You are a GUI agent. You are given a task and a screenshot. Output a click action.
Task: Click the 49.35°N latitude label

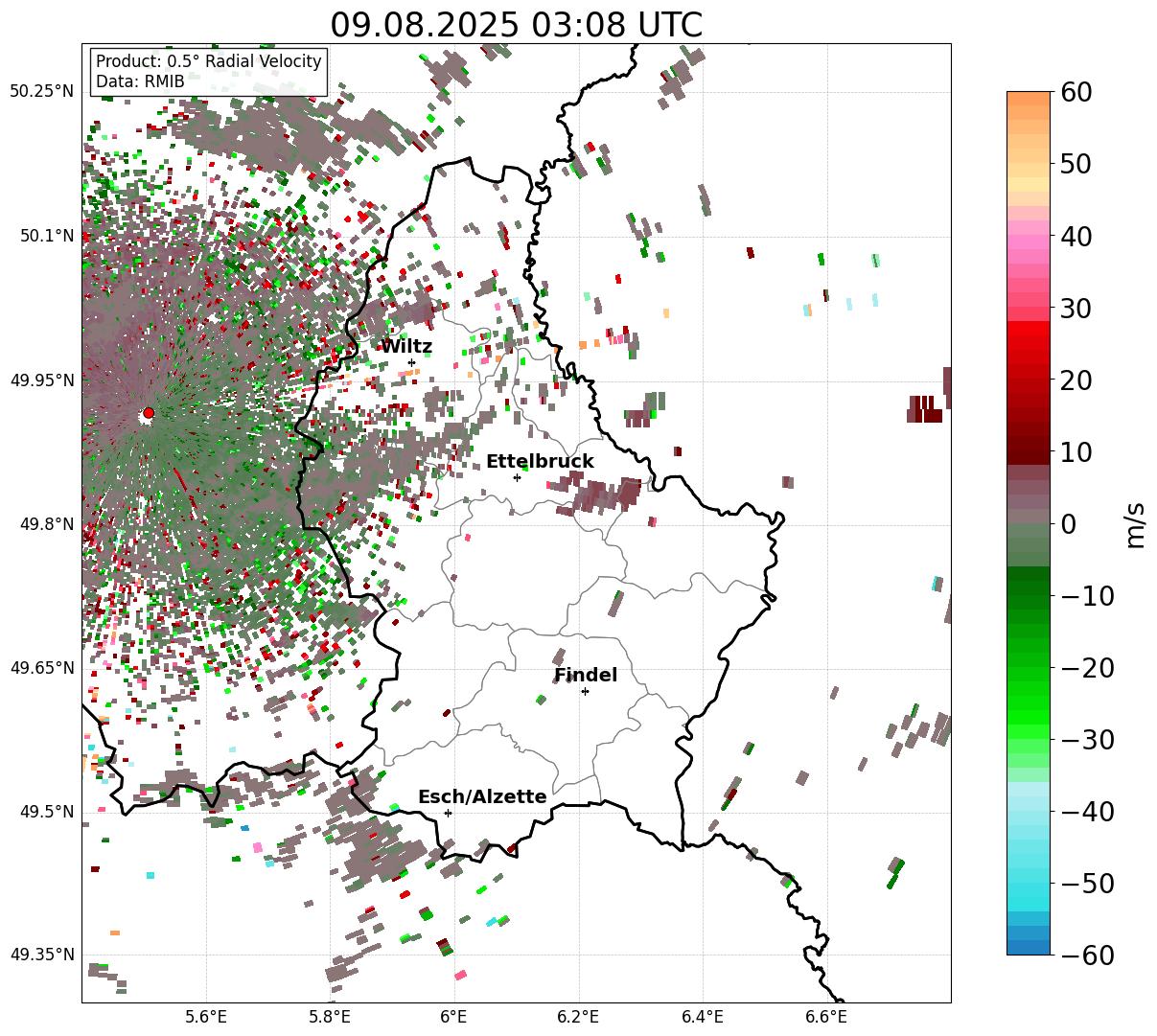pos(41,955)
